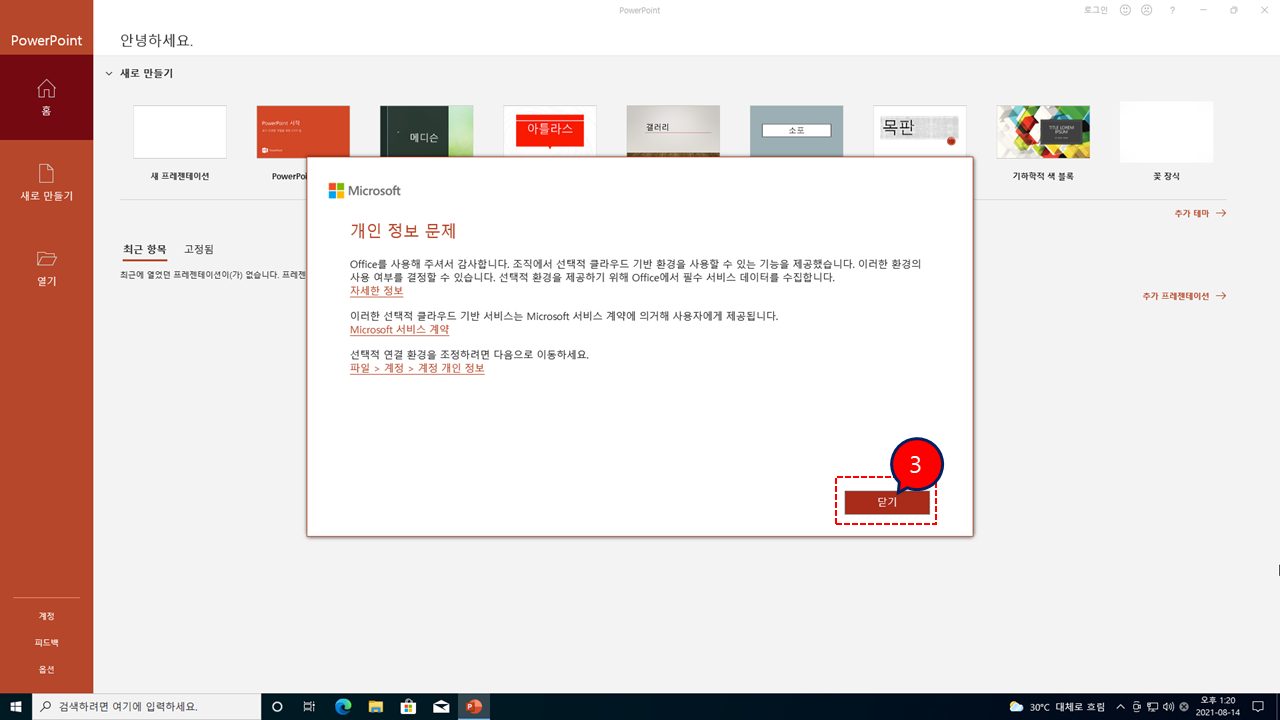Open the notification center icon
The width and height of the screenshot is (1280, 720).
pyautogui.click(x=1258, y=706)
